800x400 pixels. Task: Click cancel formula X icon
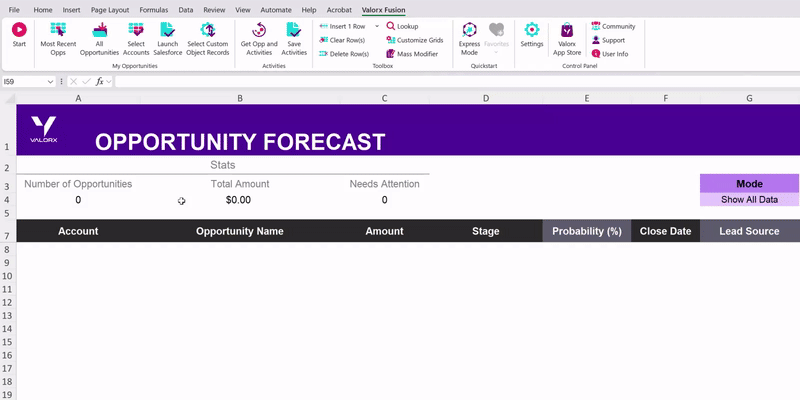[x=73, y=82]
